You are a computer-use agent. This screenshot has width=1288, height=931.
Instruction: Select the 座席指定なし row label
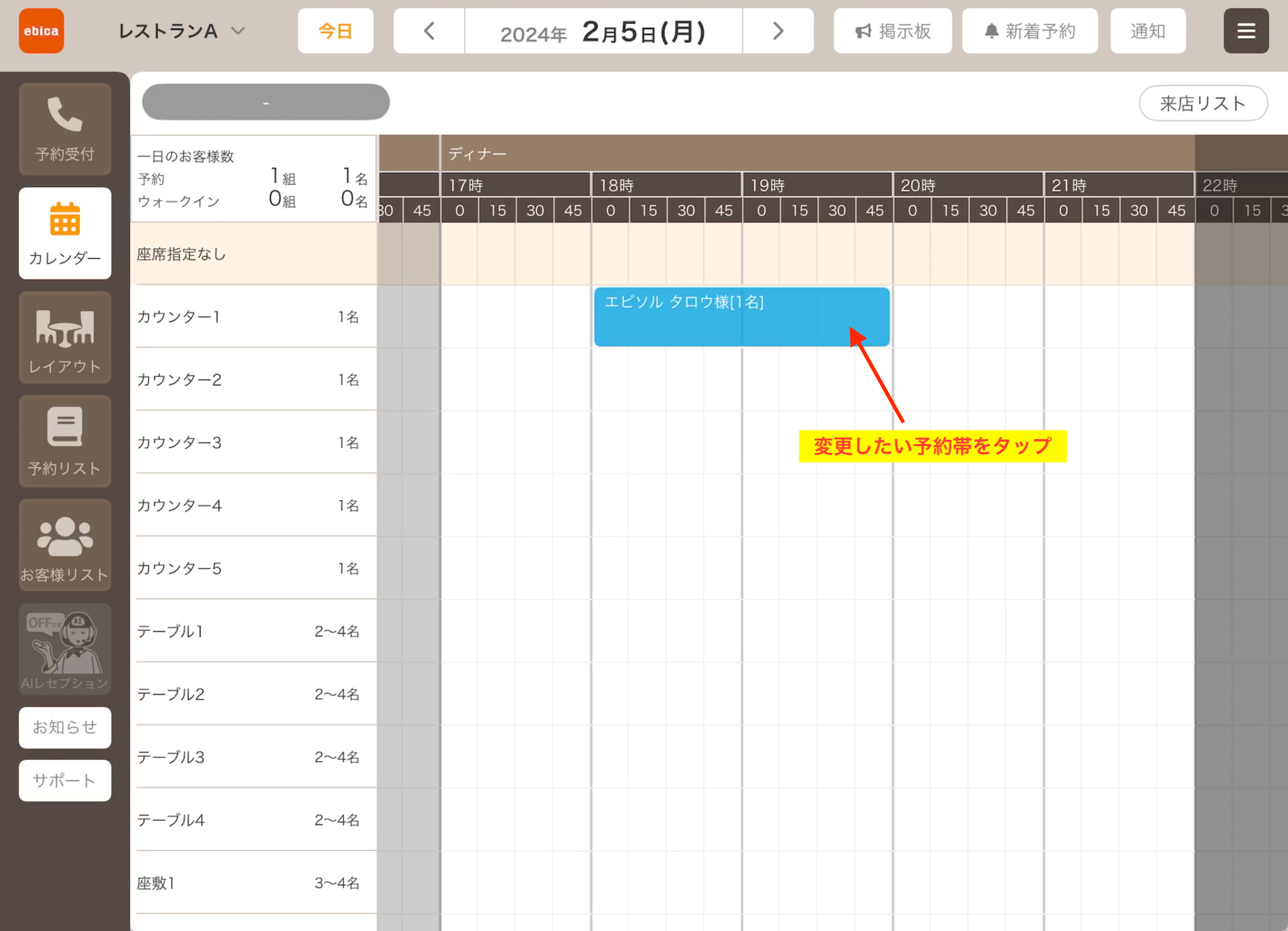tap(253, 254)
